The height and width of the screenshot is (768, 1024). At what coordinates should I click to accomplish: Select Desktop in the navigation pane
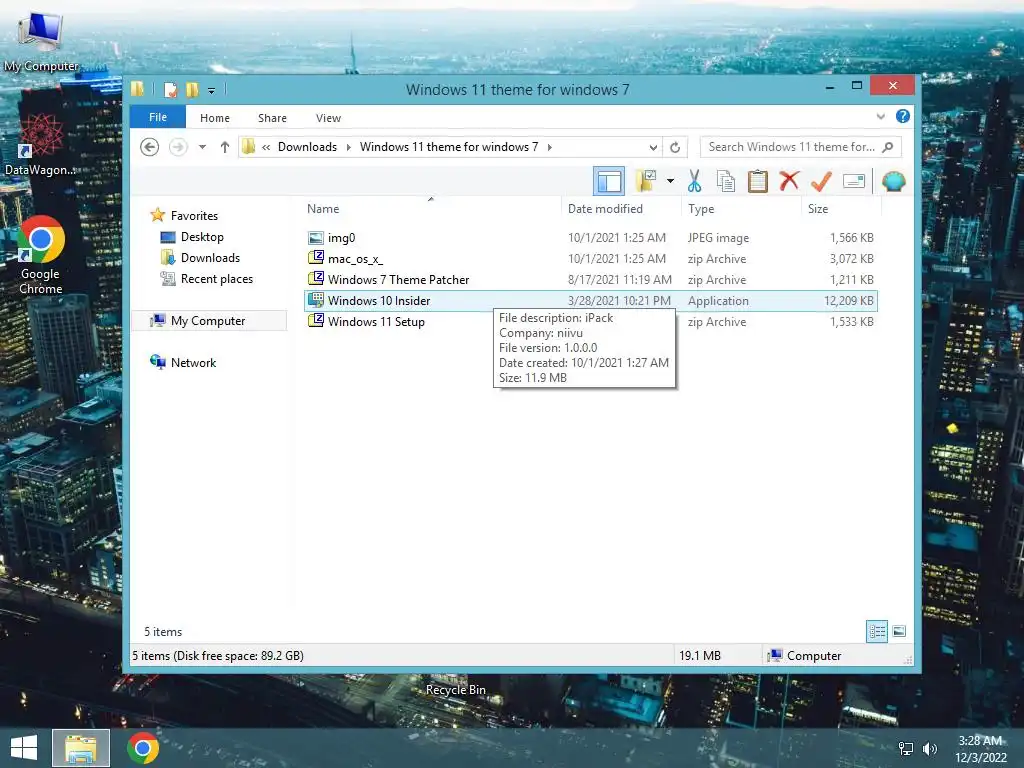(202, 237)
